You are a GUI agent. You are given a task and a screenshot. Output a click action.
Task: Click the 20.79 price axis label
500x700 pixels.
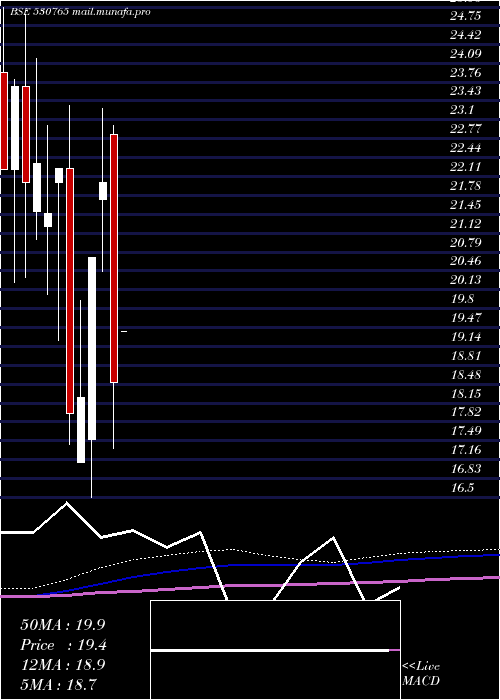tap(466, 243)
